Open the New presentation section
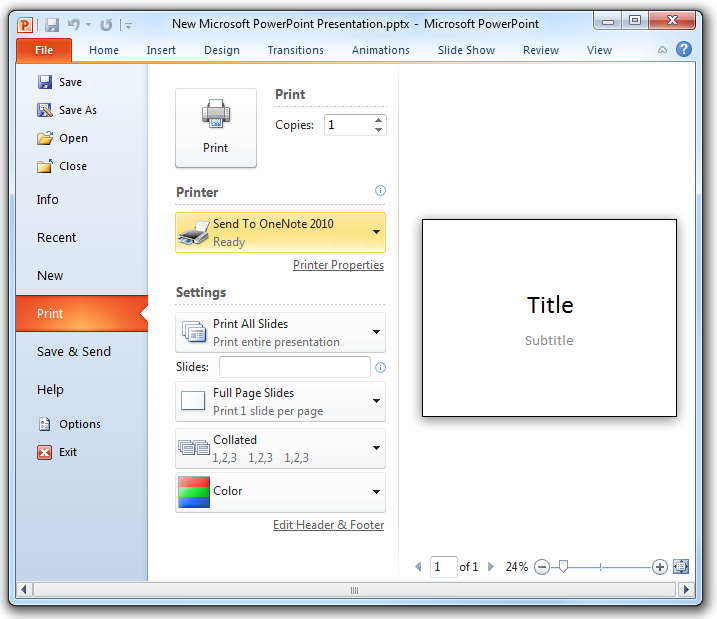Viewport: 717px width, 619px height. click(x=50, y=276)
